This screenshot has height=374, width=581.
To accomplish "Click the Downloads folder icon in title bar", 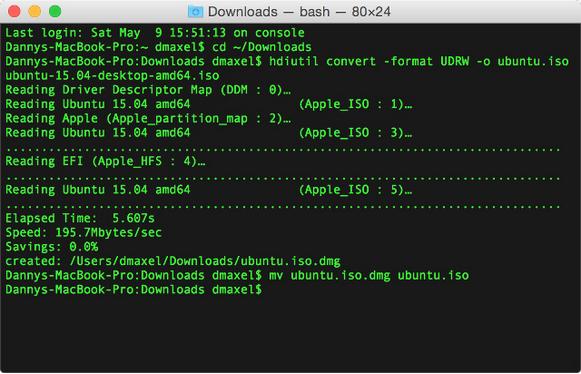I will point(195,11).
